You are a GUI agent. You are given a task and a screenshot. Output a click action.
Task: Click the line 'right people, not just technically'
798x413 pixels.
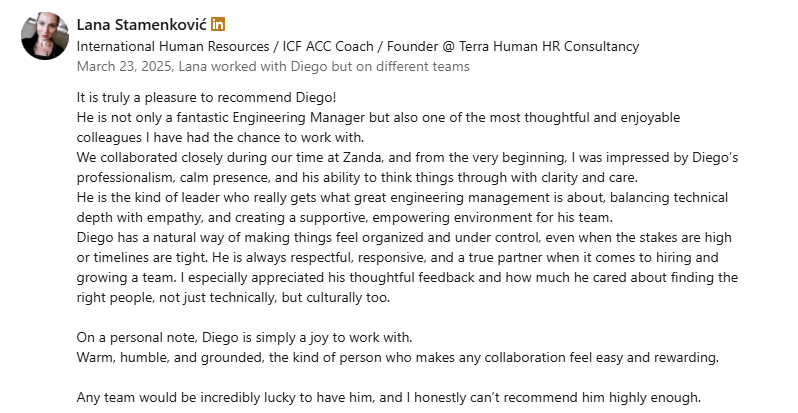click(x=233, y=298)
